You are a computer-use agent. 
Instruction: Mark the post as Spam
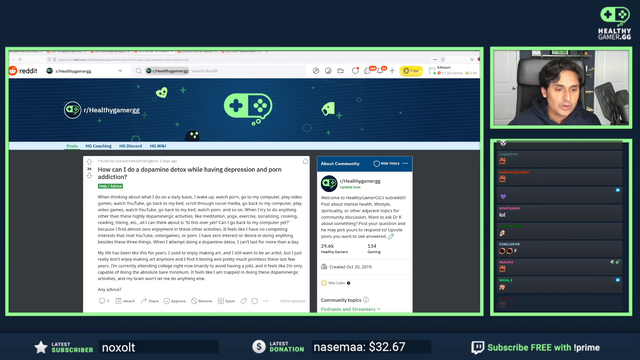click(226, 301)
